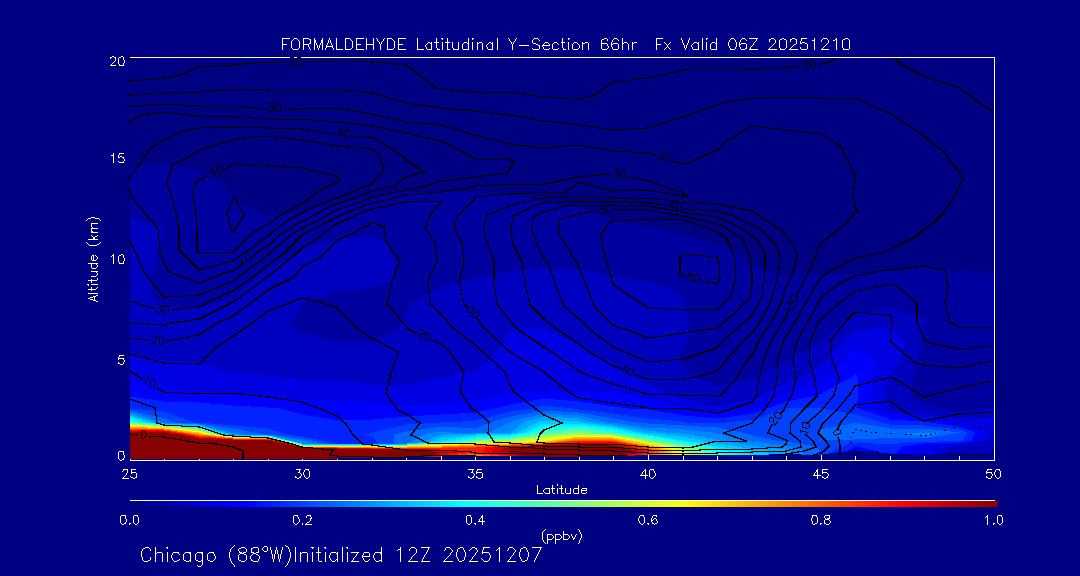Click the "Latitude" x-axis label
Image resolution: width=1080 pixels, height=576 pixels.
(x=561, y=489)
